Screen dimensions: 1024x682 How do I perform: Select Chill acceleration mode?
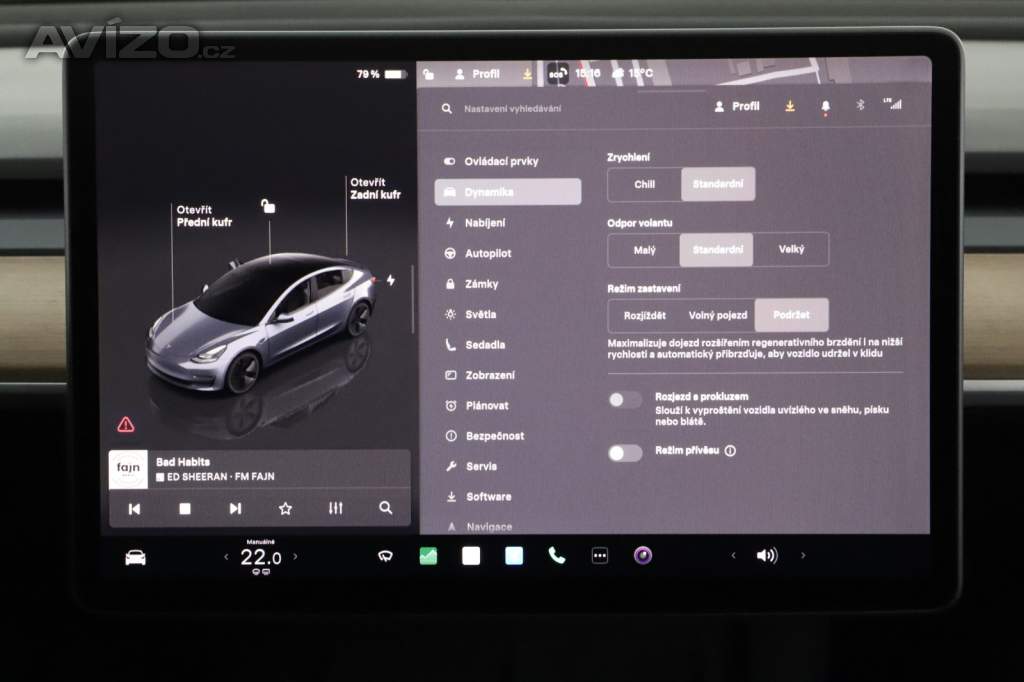pyautogui.click(x=644, y=184)
